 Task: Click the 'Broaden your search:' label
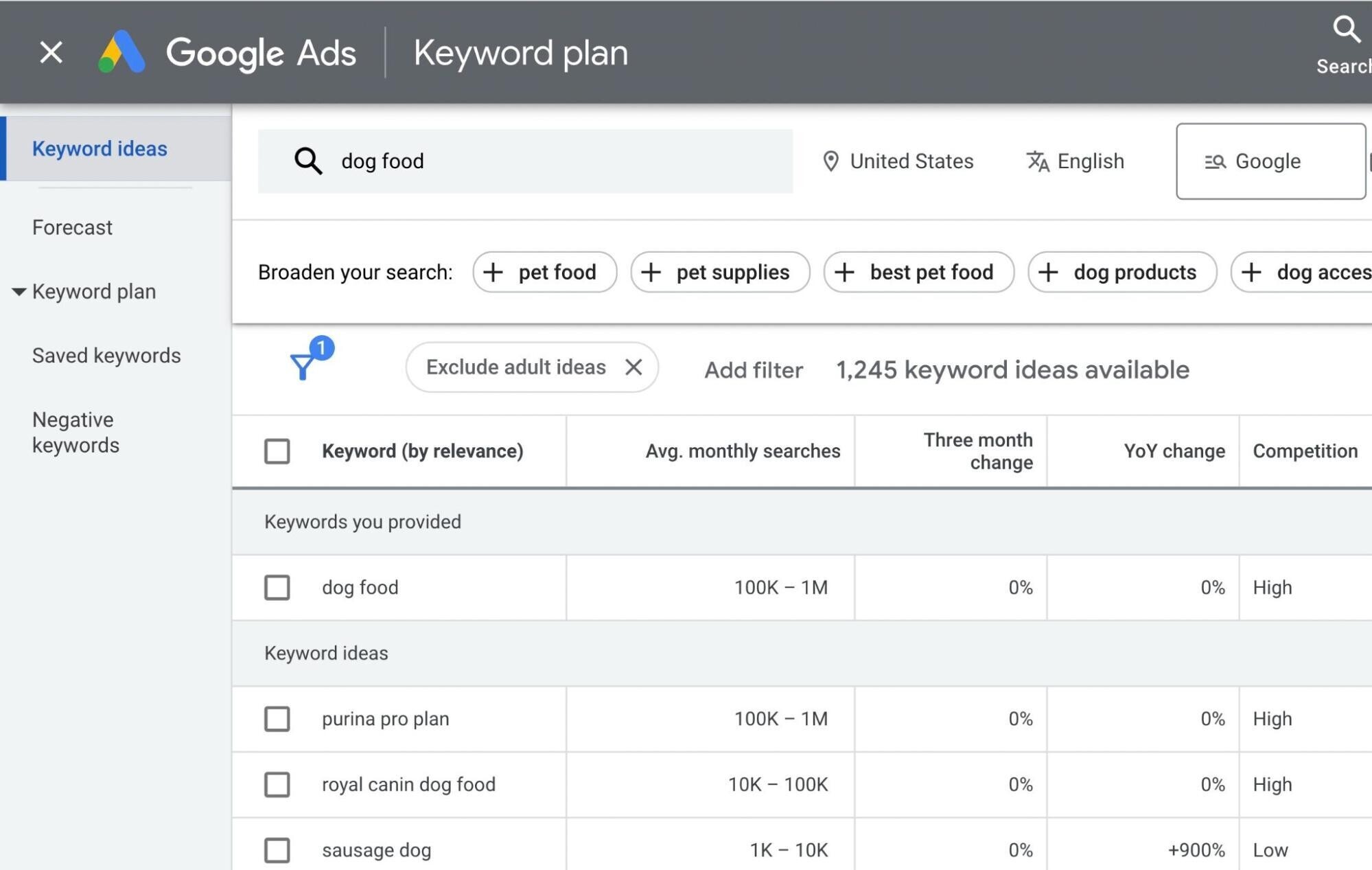(x=355, y=273)
